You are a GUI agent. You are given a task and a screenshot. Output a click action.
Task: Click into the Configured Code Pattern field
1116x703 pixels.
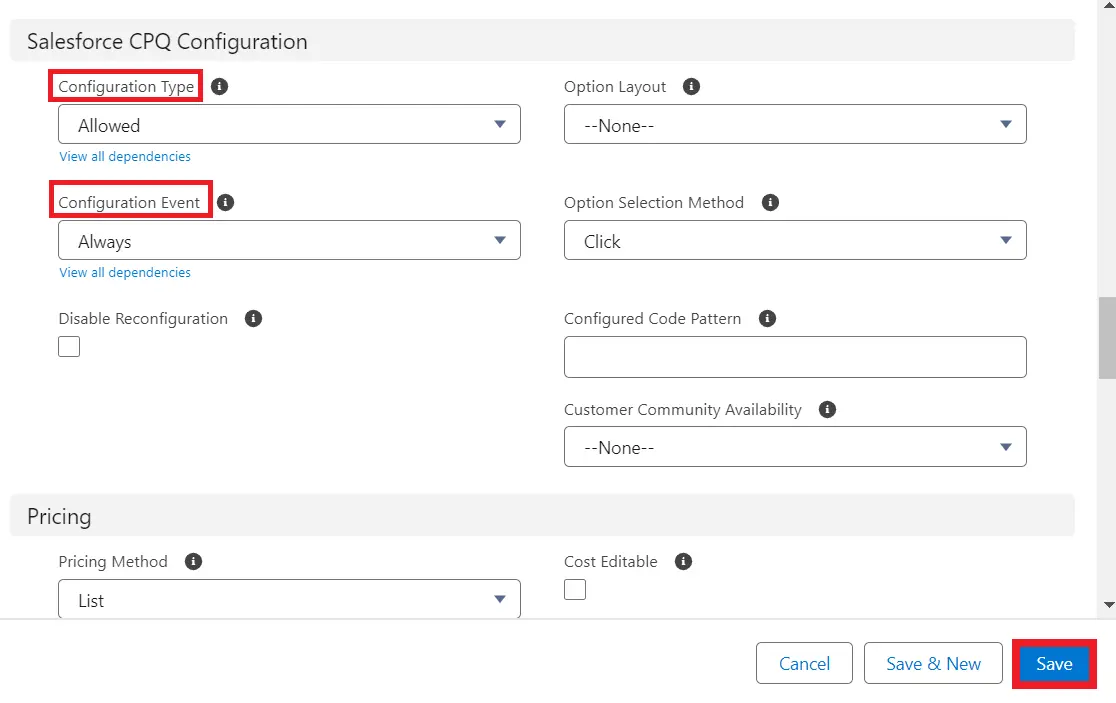795,357
